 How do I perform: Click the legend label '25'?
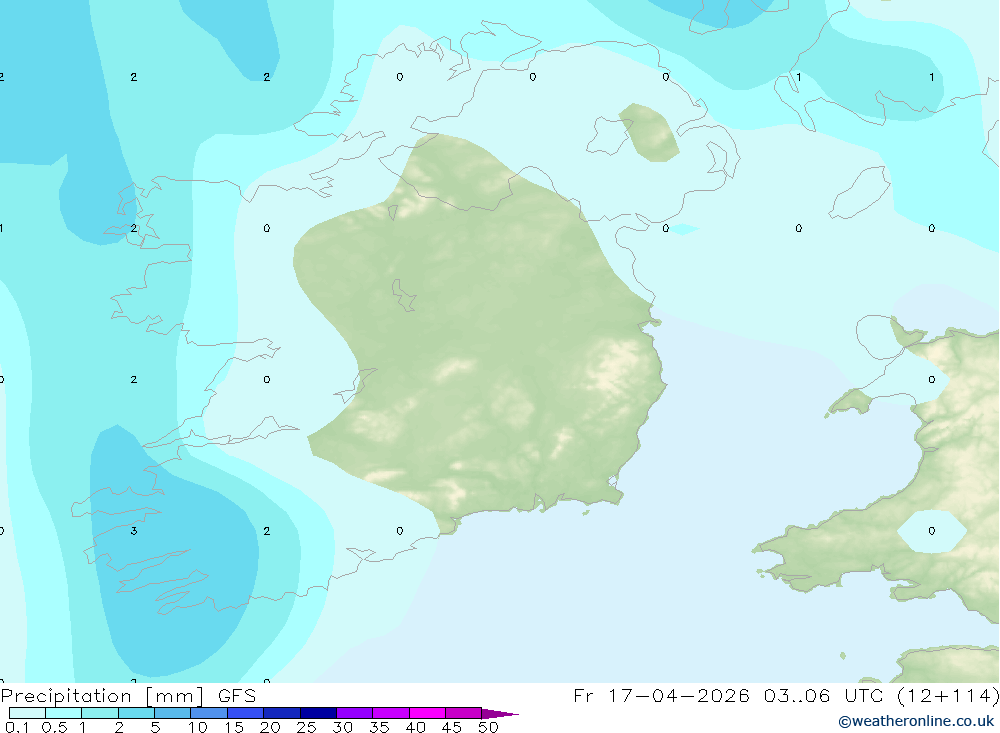306,727
